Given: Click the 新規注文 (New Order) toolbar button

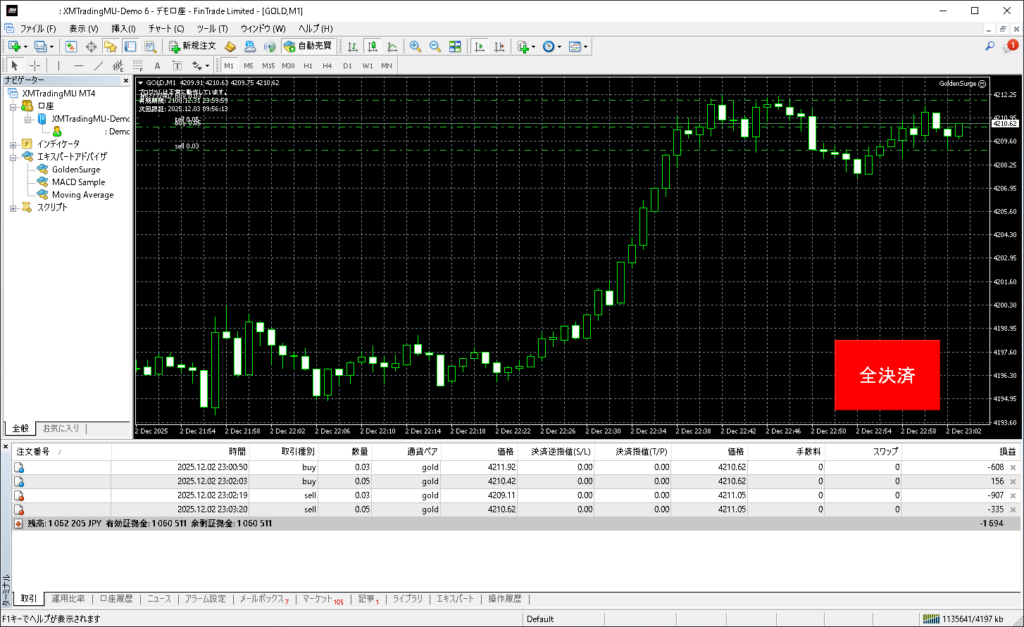Looking at the screenshot, I should (x=191, y=46).
